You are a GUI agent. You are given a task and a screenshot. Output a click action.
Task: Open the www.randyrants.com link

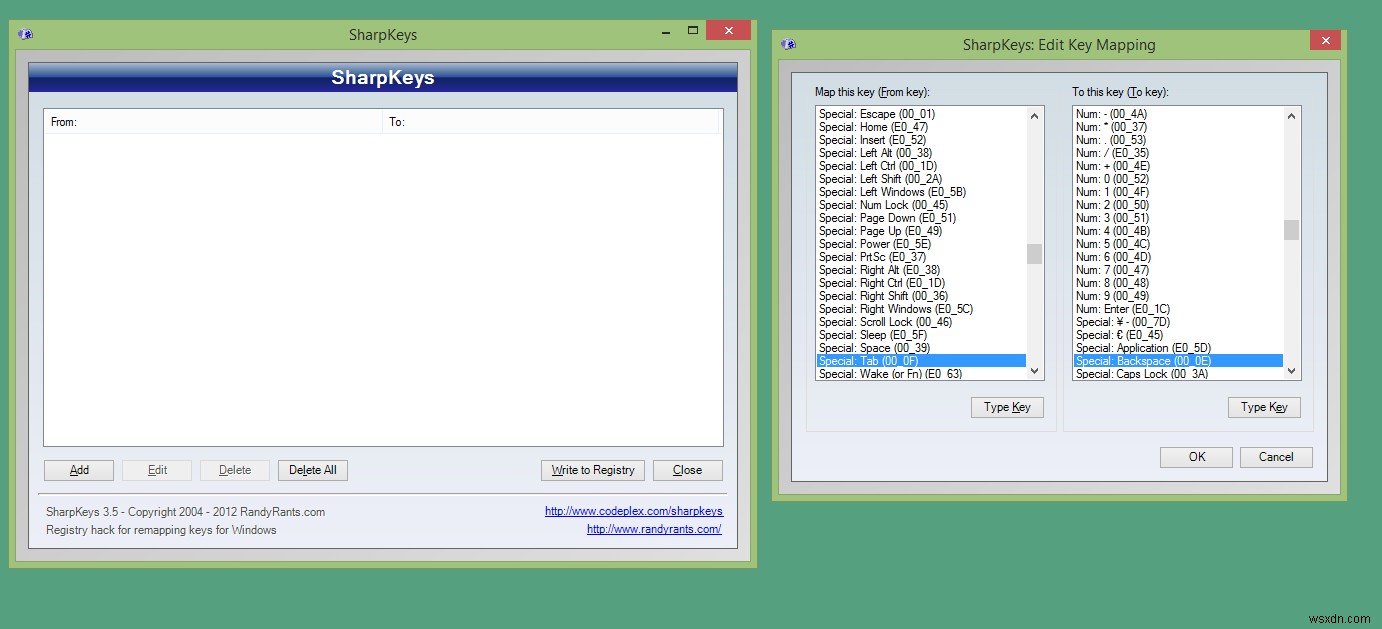click(x=654, y=530)
